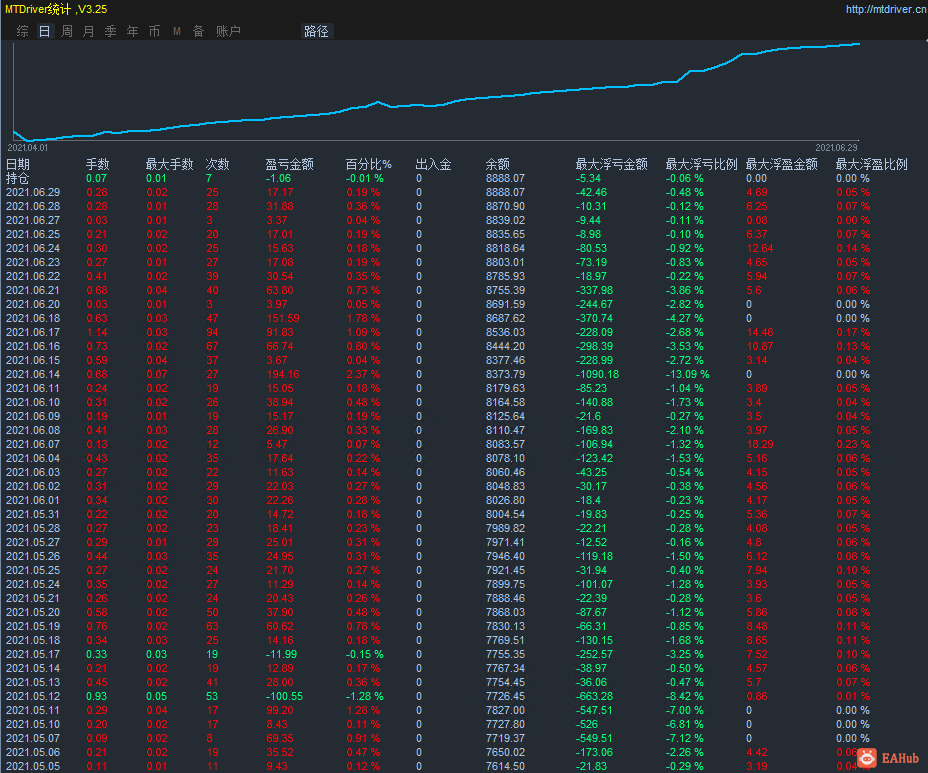Select the 2021.06.21 date row
Screen dimensions: 928x773
(x=33, y=290)
